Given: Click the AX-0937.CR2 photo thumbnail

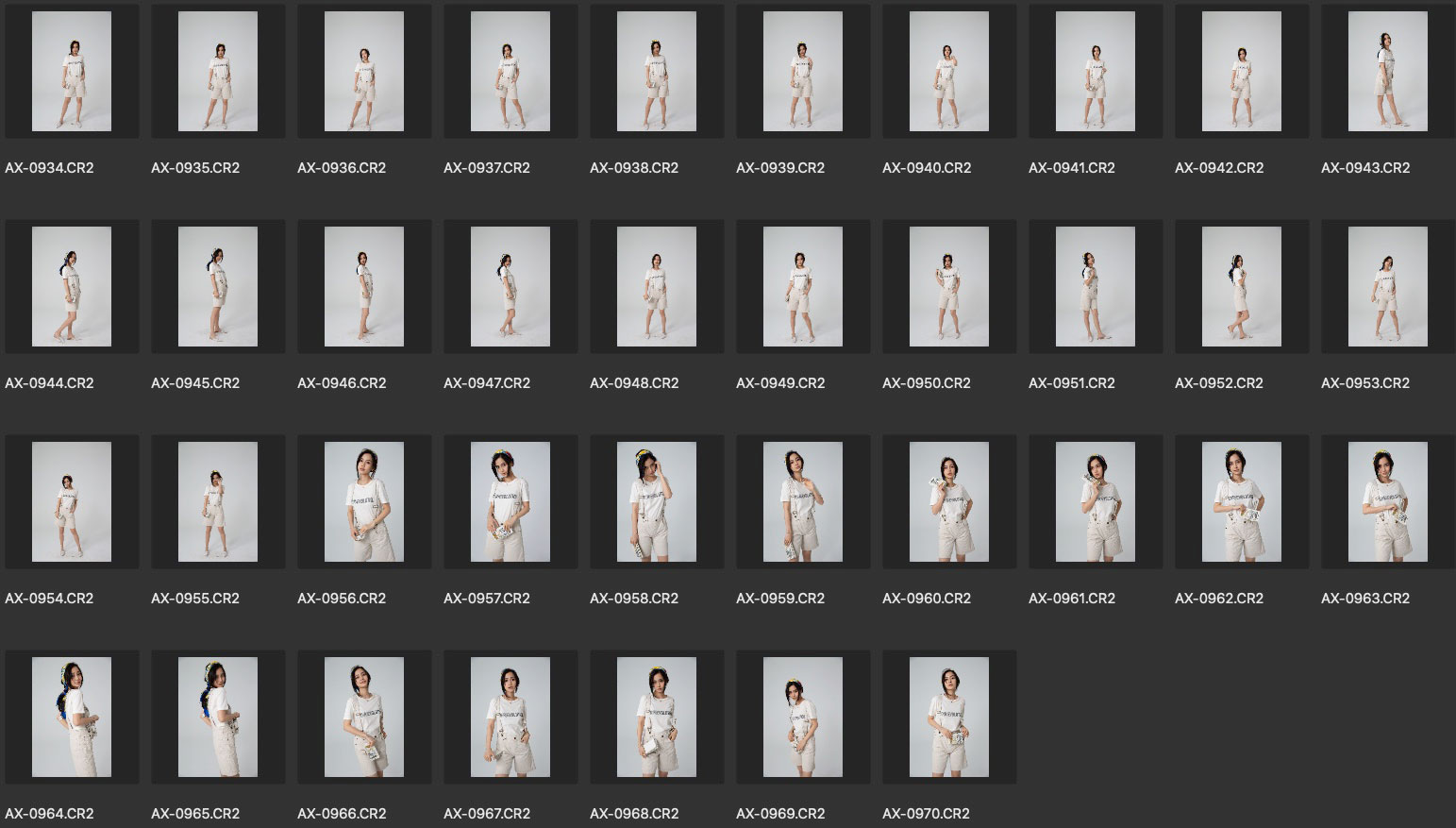Looking at the screenshot, I should (x=510, y=72).
